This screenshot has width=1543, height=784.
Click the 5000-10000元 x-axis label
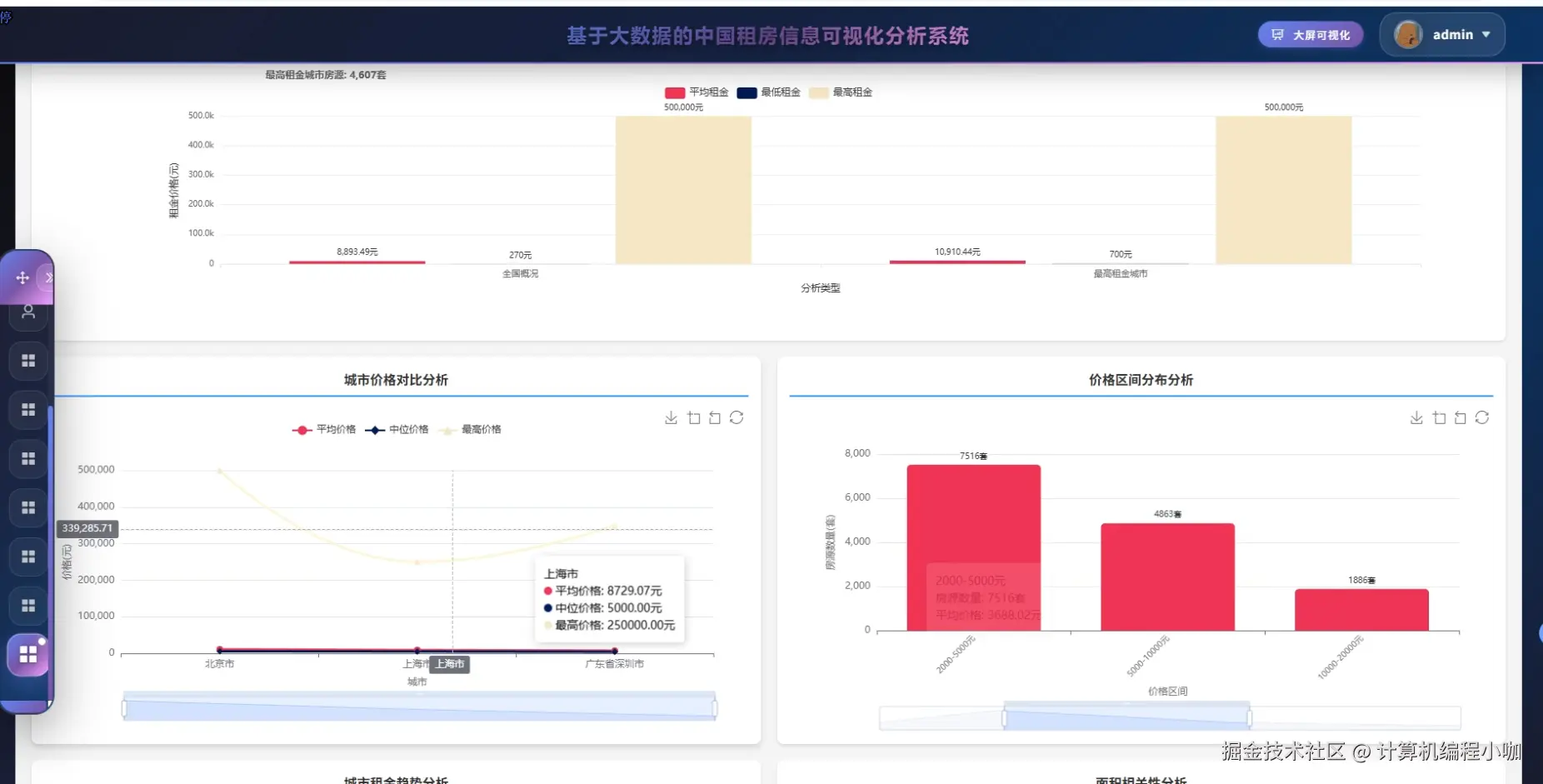click(x=1149, y=656)
